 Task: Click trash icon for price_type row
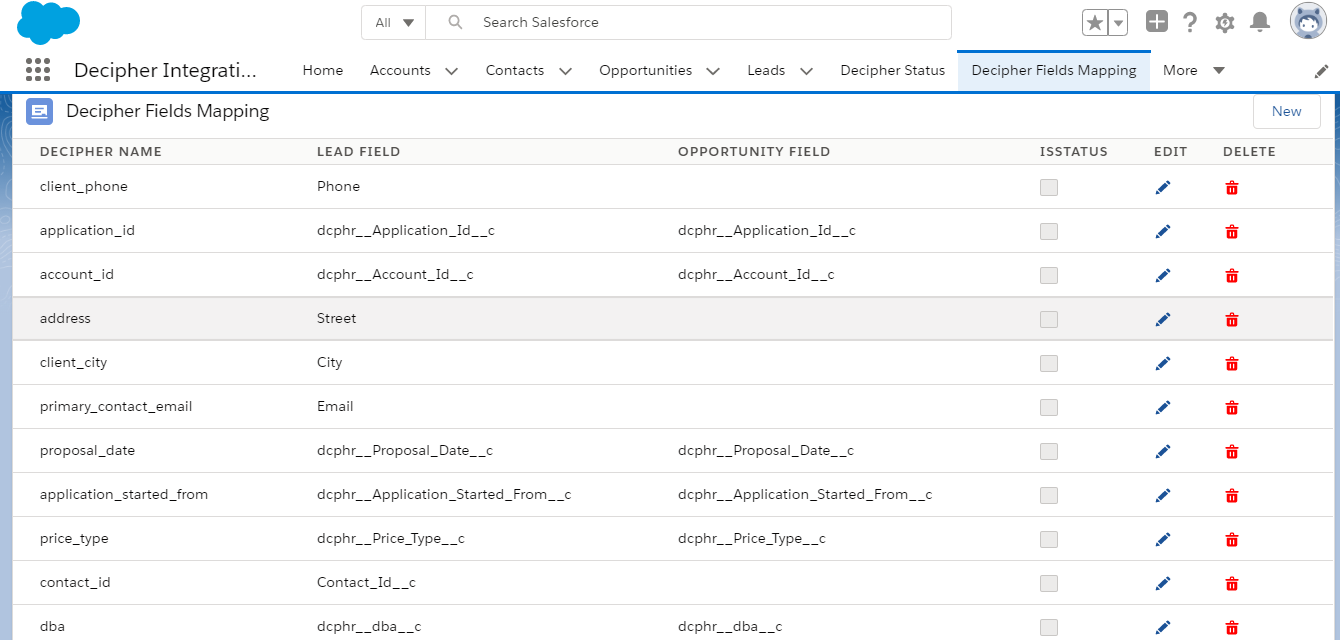point(1232,540)
